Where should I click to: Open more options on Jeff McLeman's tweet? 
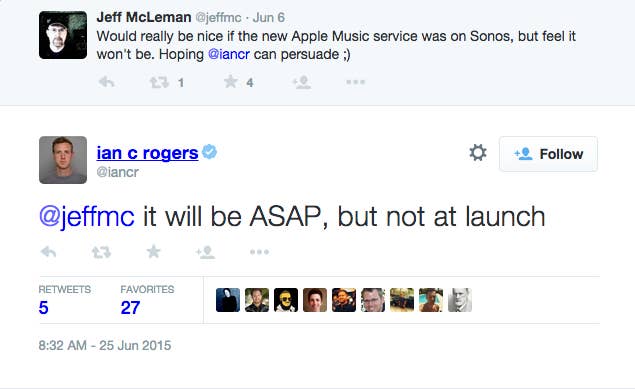356,82
